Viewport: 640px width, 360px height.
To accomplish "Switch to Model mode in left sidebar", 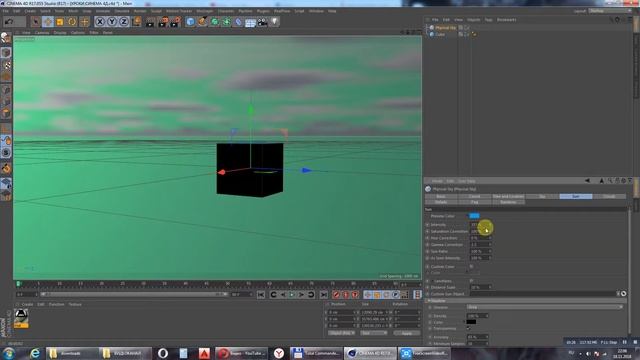I will pos(6,52).
